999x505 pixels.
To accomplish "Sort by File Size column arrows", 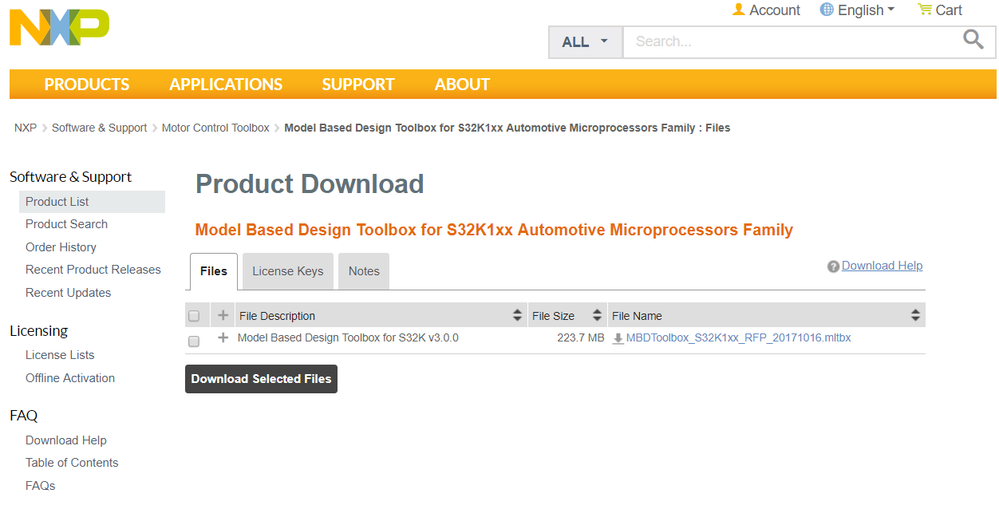I will [x=597, y=316].
